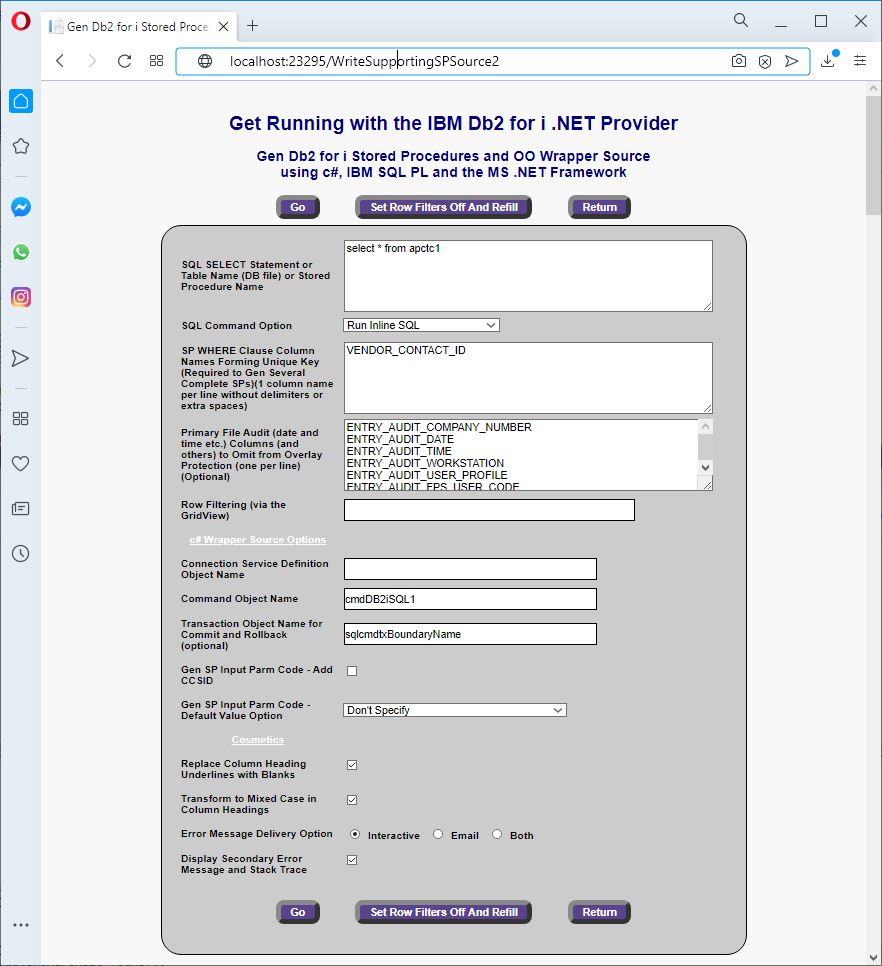The width and height of the screenshot is (882, 966).
Task: Open c# Wrapper Source Options link
Action: pos(257,540)
